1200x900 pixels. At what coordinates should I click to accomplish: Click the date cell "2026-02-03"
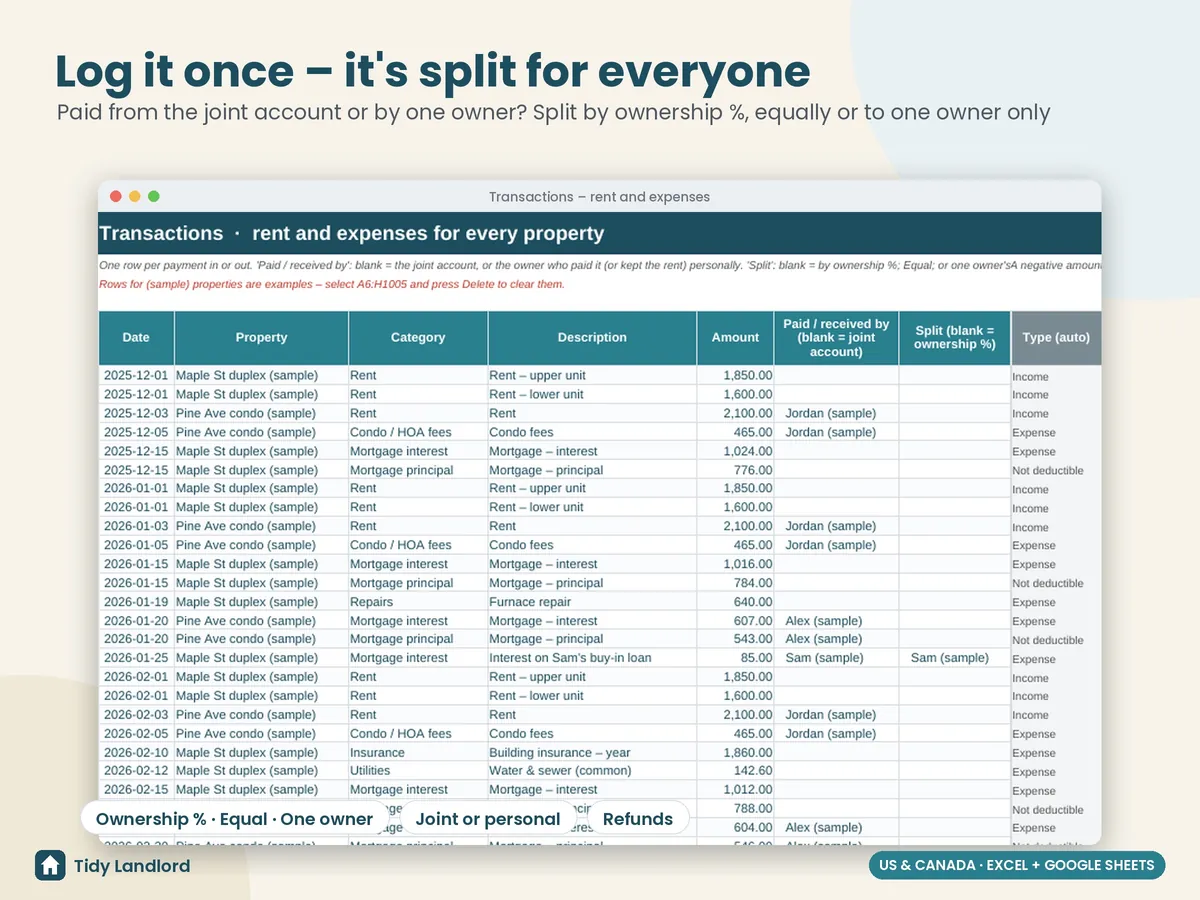click(137, 715)
